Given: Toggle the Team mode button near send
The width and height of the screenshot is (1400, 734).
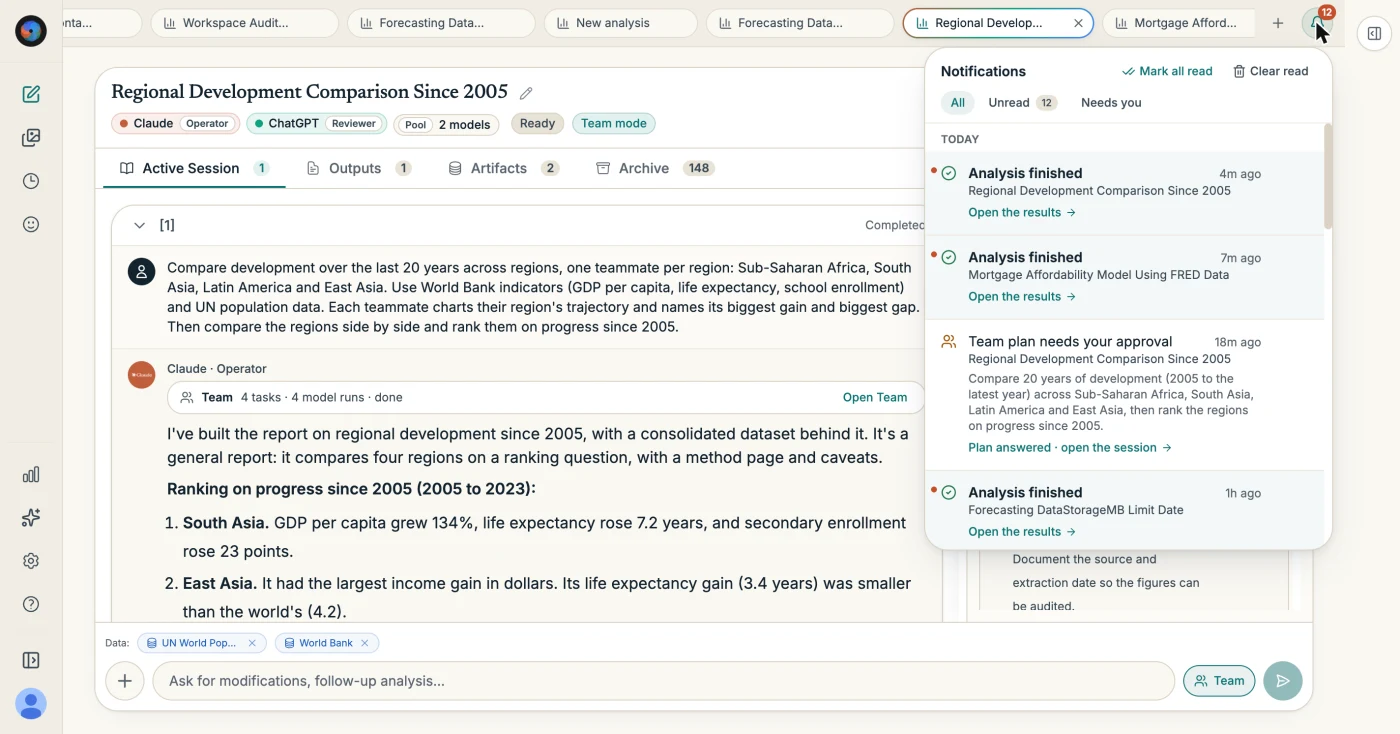Looking at the screenshot, I should (x=1219, y=681).
